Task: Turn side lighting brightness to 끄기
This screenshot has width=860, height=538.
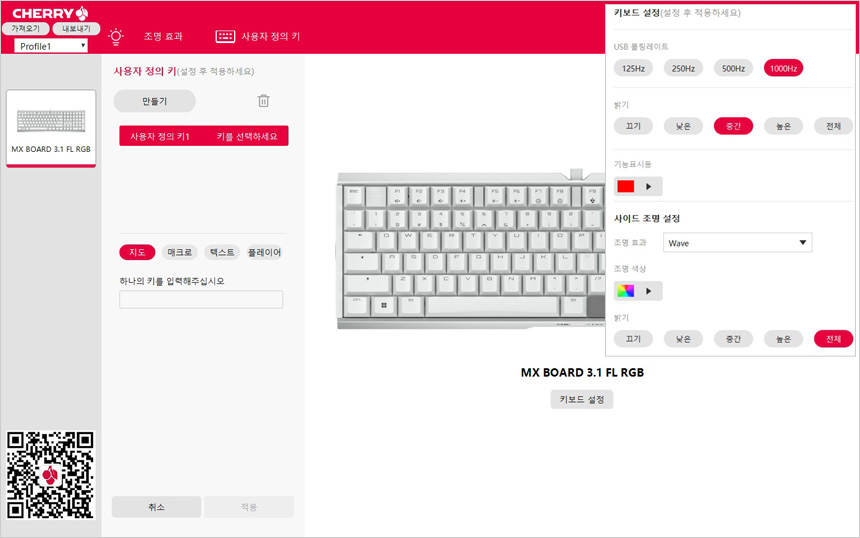Action: 633,339
